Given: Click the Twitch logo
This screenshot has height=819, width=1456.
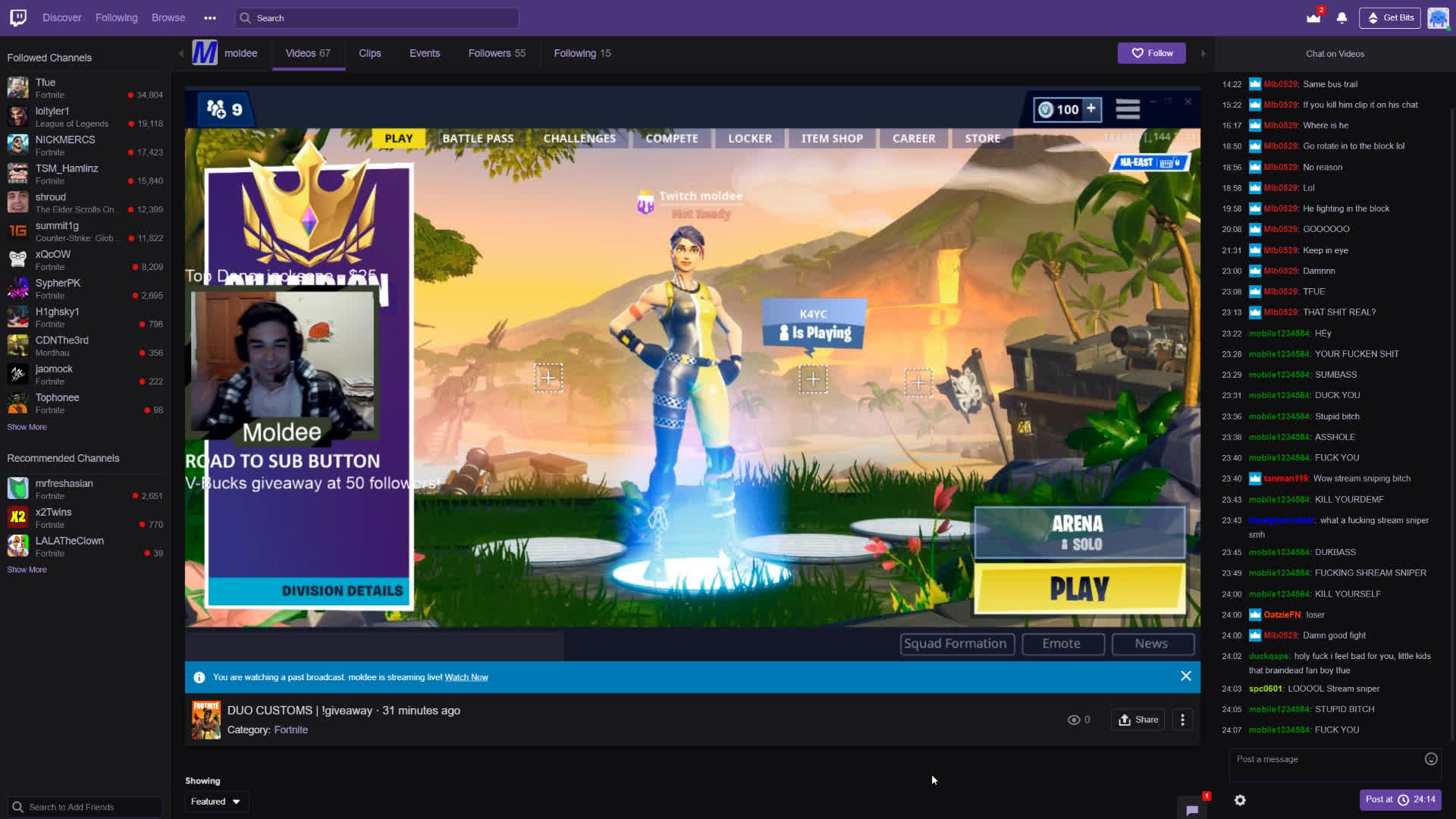Looking at the screenshot, I should pyautogui.click(x=17, y=17).
